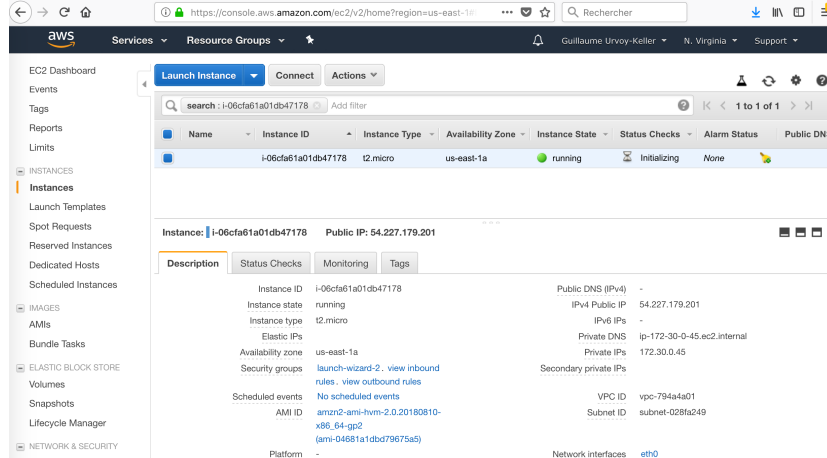Screen dimensions: 827x458
Task: Open table settings gear icon
Action: coord(795,80)
